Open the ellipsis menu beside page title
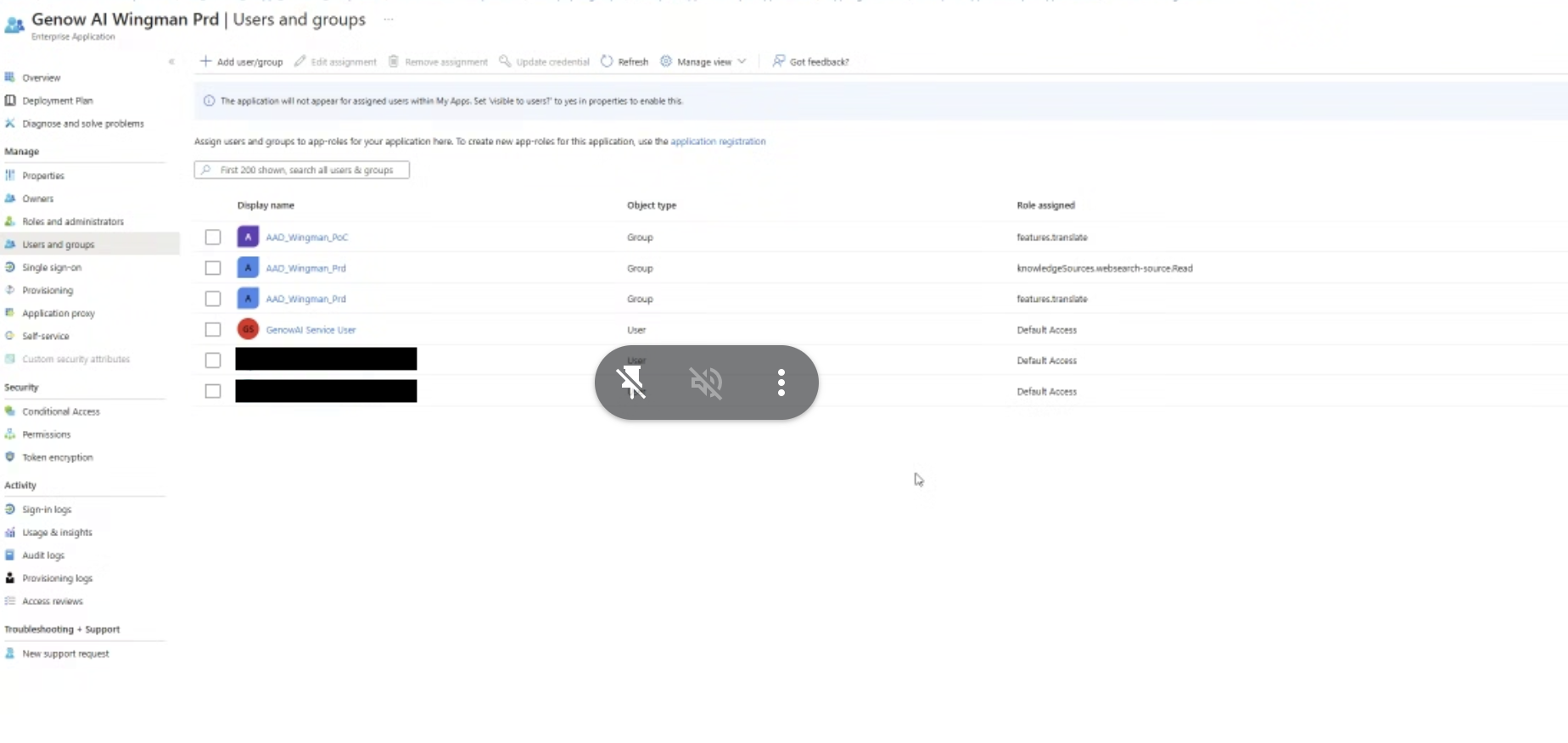This screenshot has height=743, width=1568. (x=389, y=19)
